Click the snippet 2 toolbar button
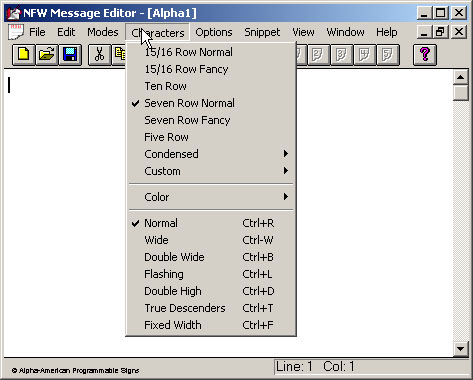 pos(318,54)
